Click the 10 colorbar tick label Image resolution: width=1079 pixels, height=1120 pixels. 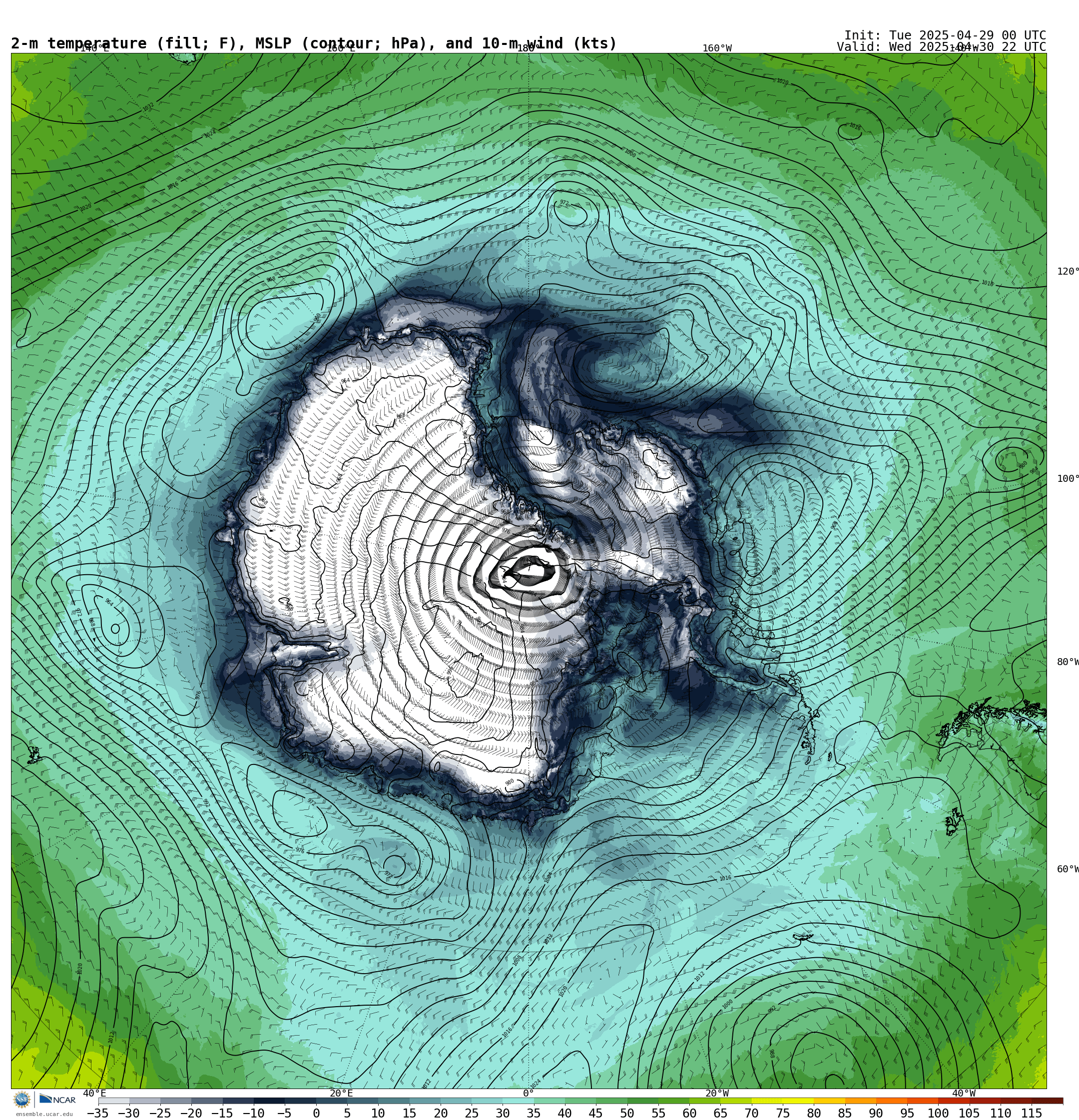point(378,1113)
